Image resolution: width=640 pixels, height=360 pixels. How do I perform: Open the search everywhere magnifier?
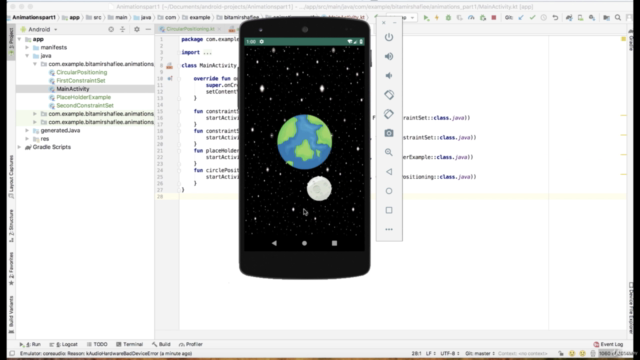[x=618, y=18]
